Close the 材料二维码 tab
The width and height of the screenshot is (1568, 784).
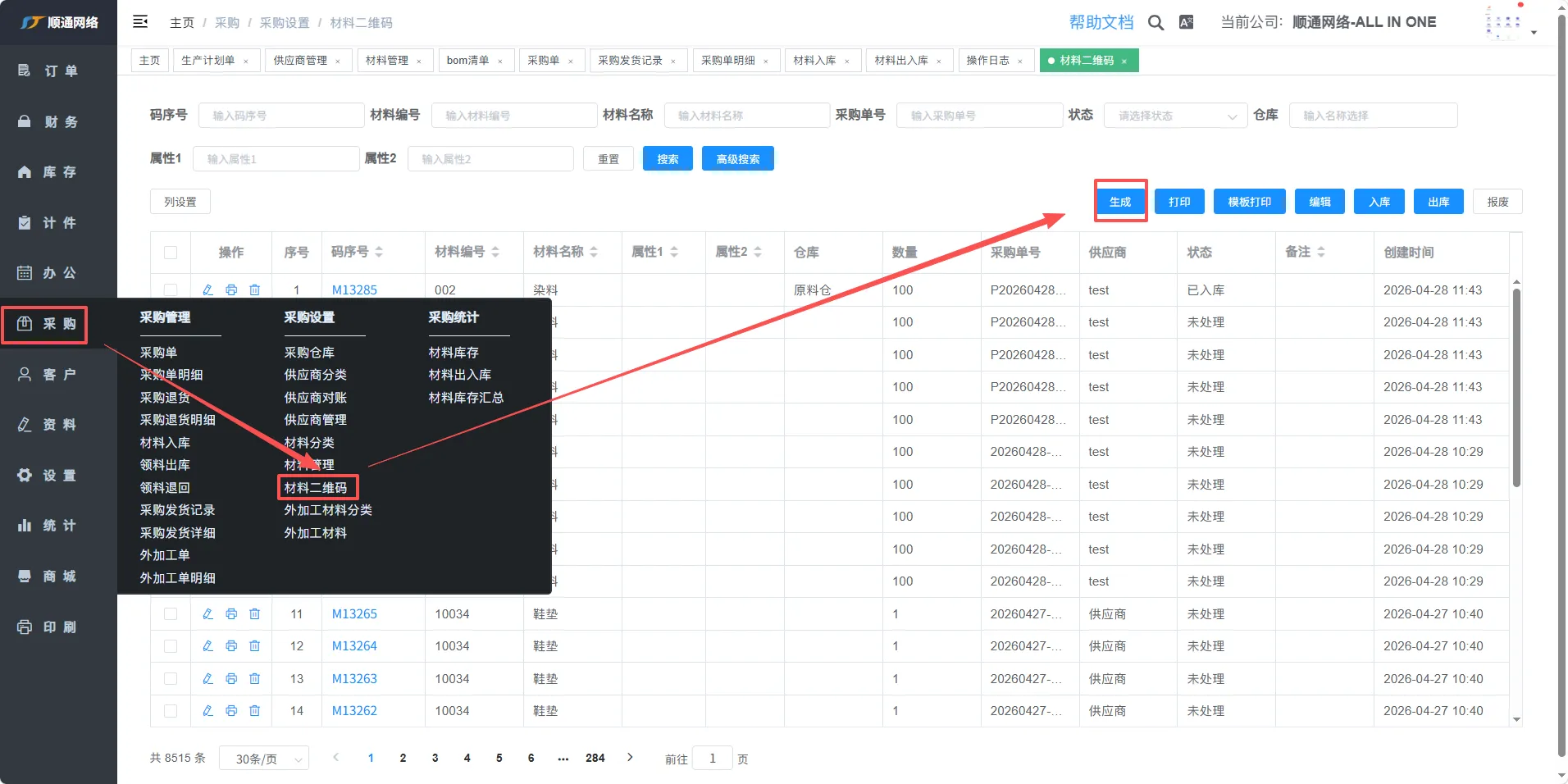(1124, 62)
